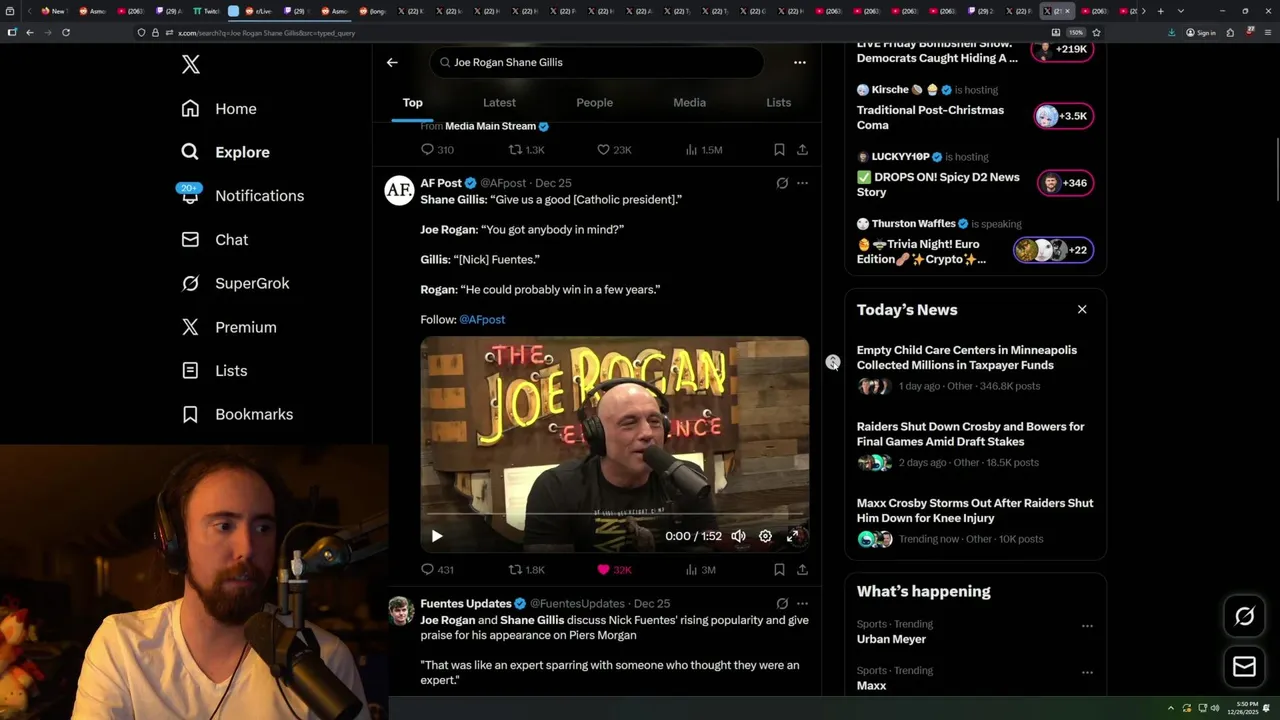
Task: Open AF Post profile avatar
Action: [x=399, y=190]
